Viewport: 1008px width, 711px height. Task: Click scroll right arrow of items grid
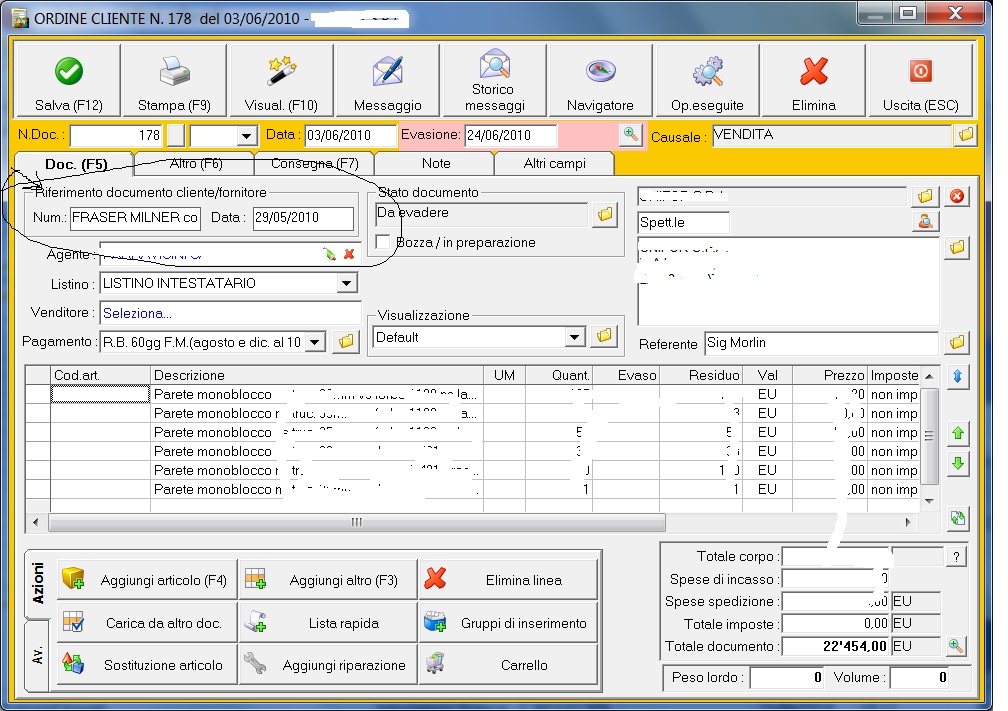(x=908, y=522)
